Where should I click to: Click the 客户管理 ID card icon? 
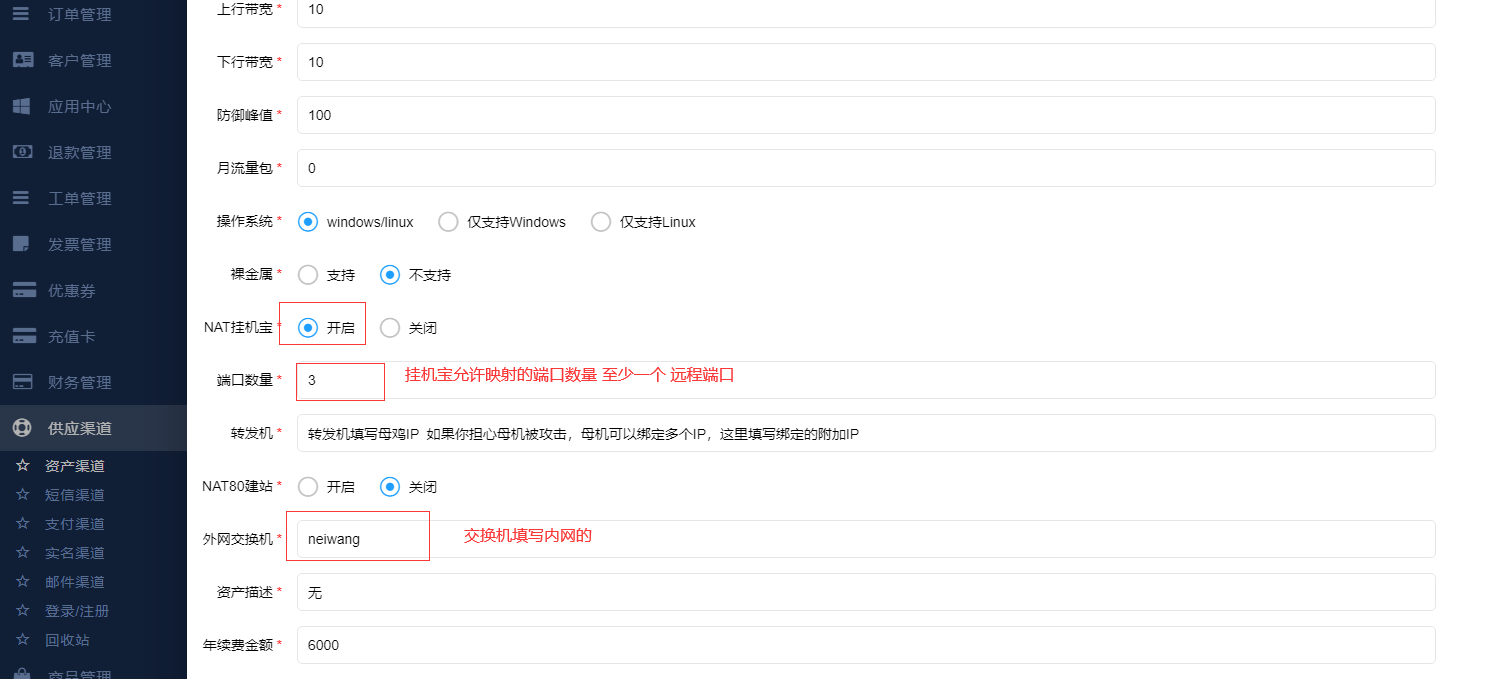click(x=22, y=60)
